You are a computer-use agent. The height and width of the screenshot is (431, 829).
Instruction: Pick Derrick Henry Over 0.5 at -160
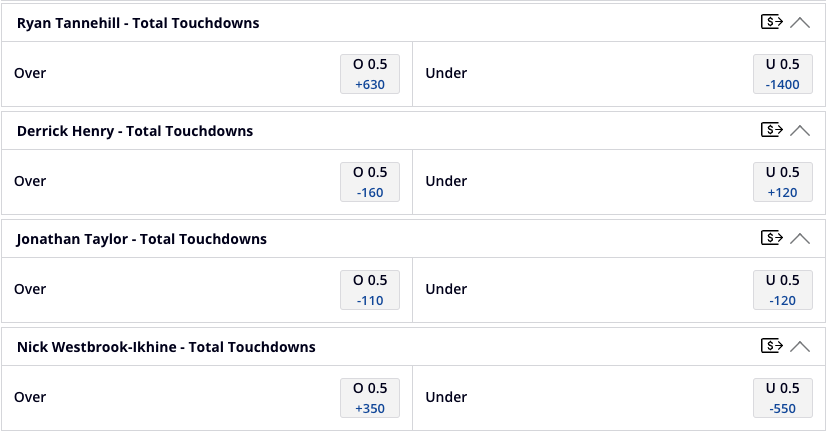[370, 182]
